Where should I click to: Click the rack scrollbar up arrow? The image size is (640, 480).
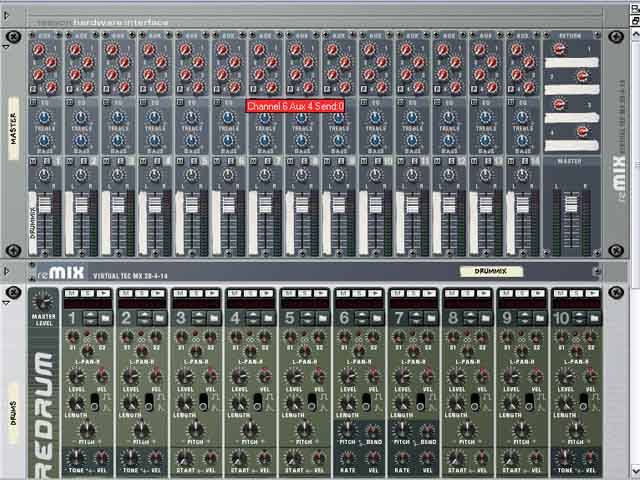pyautogui.click(x=636, y=34)
